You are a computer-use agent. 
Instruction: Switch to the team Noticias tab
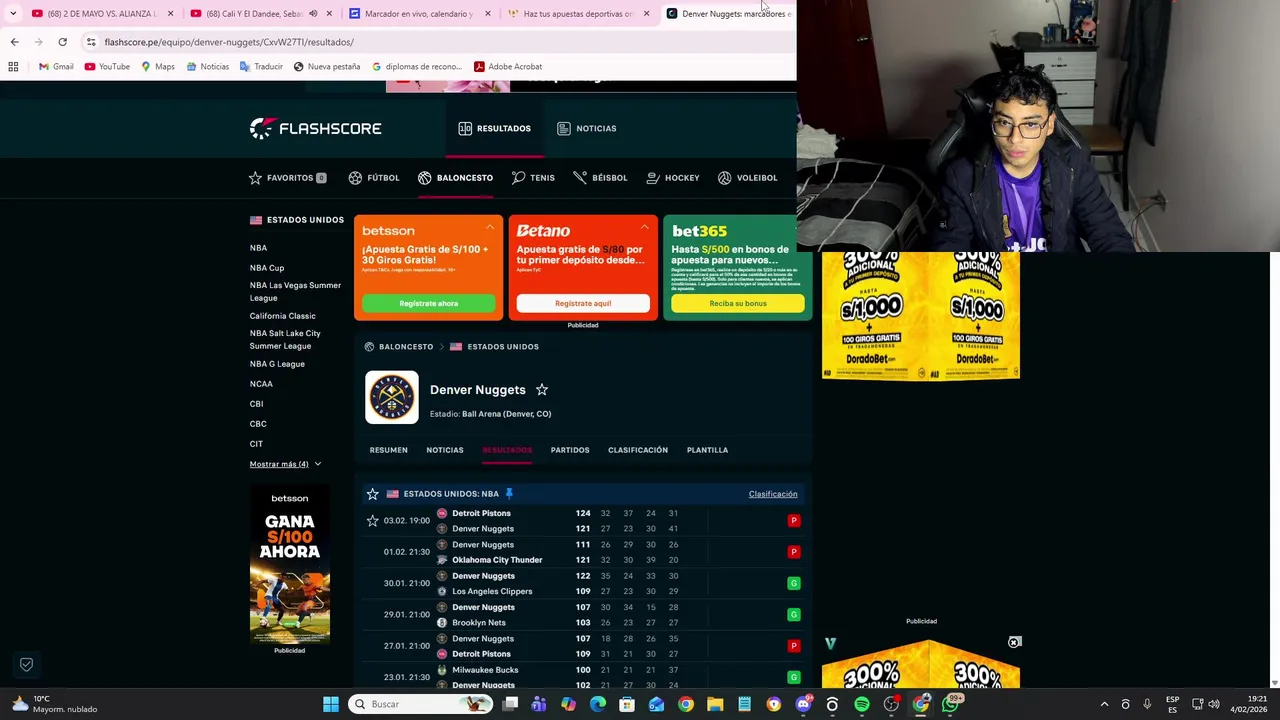444,450
